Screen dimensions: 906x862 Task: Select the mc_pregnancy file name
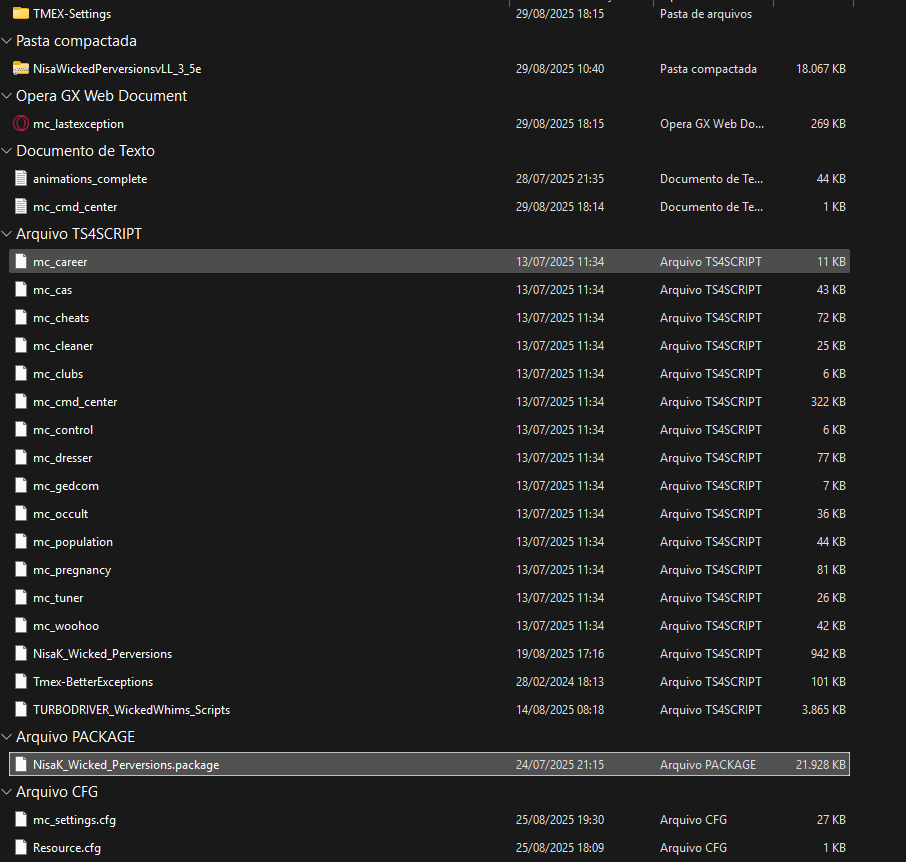click(x=72, y=570)
